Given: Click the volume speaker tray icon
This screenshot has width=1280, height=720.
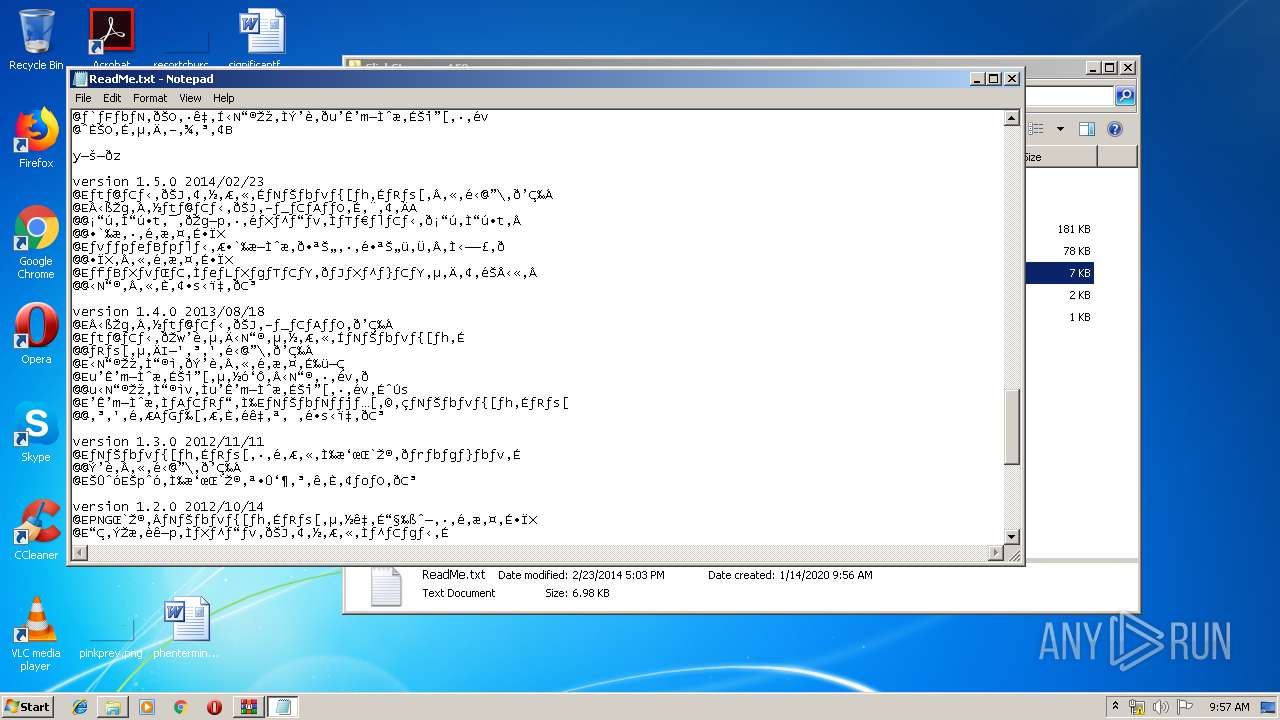Looking at the screenshot, I should [x=1162, y=707].
